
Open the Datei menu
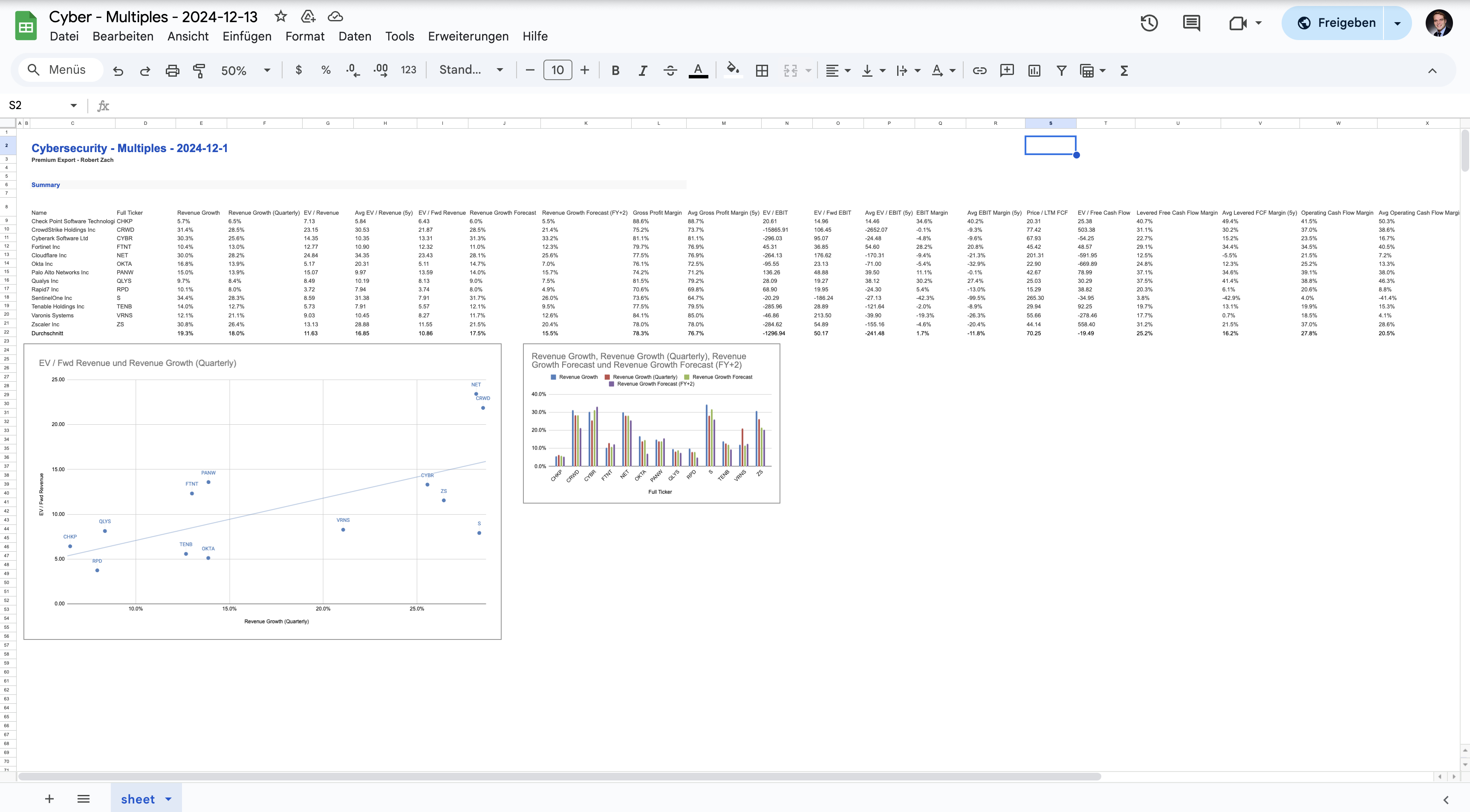click(x=64, y=36)
